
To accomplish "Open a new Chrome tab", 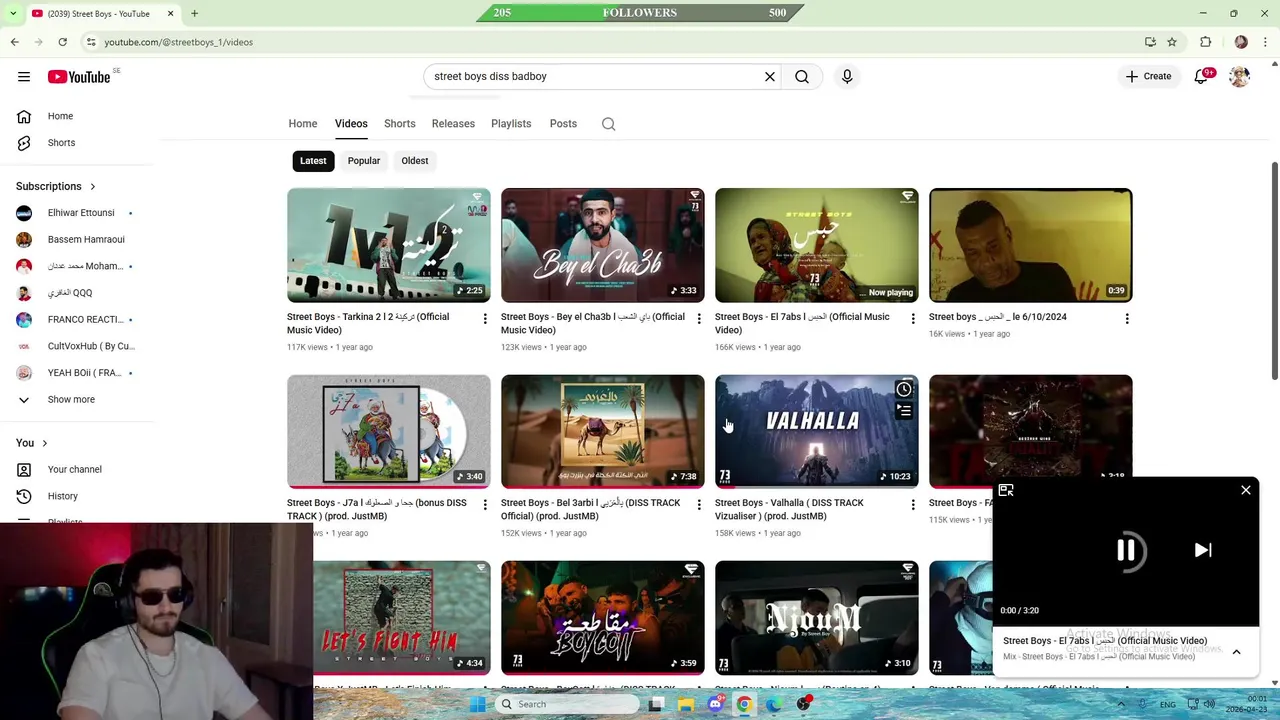I will pyautogui.click(x=195, y=14).
